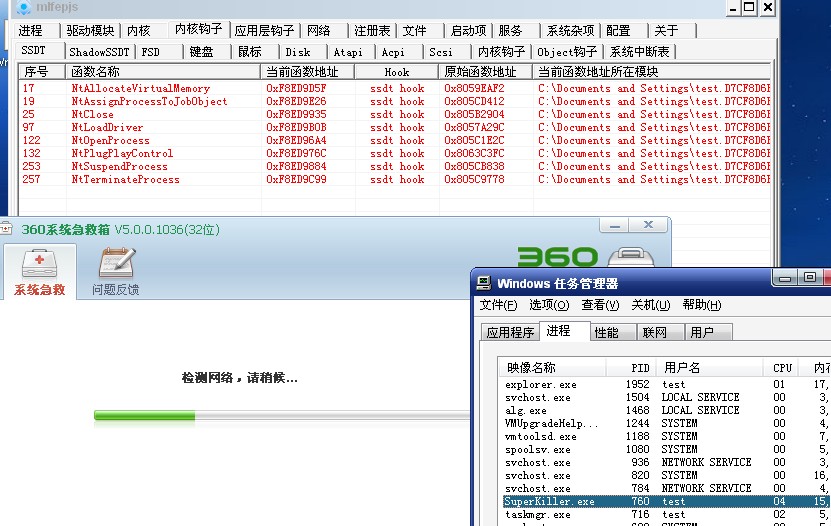Open the 关机(U) menu

[651, 305]
